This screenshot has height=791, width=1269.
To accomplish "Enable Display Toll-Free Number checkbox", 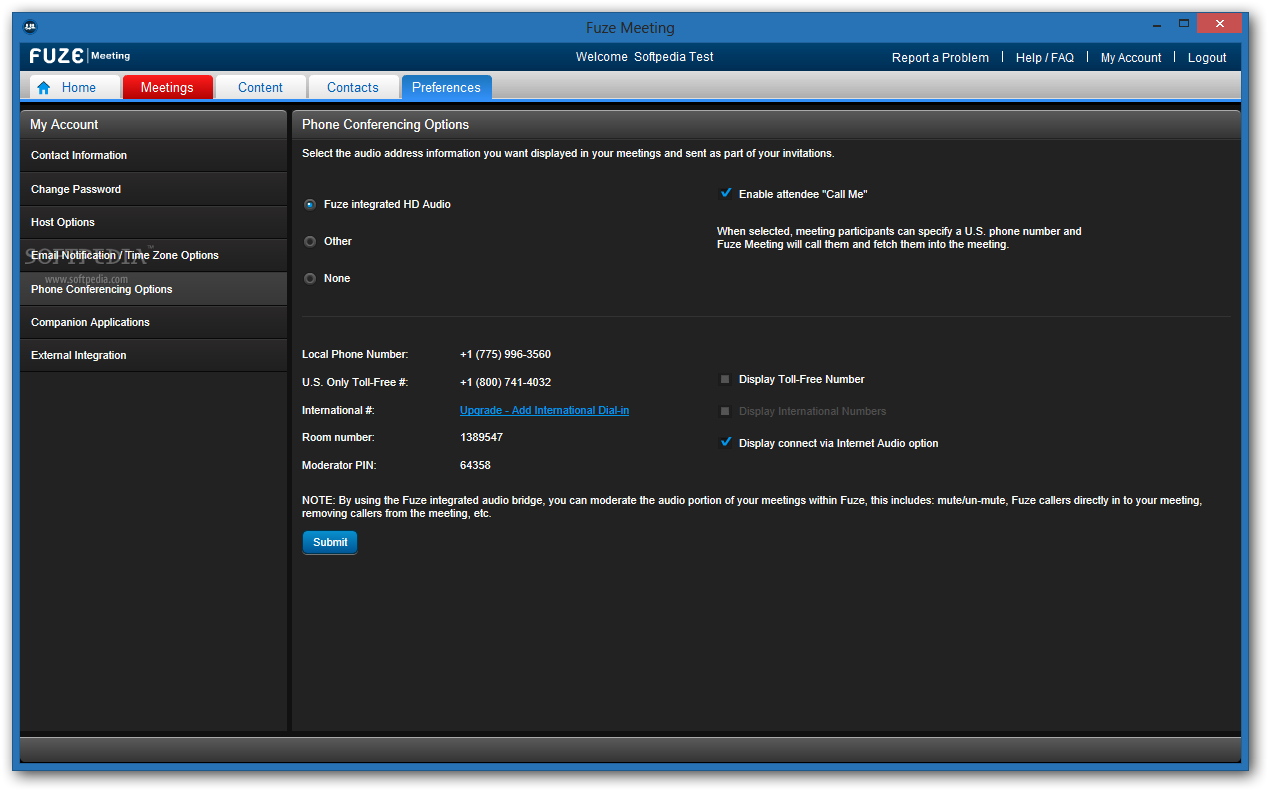I will tap(725, 379).
